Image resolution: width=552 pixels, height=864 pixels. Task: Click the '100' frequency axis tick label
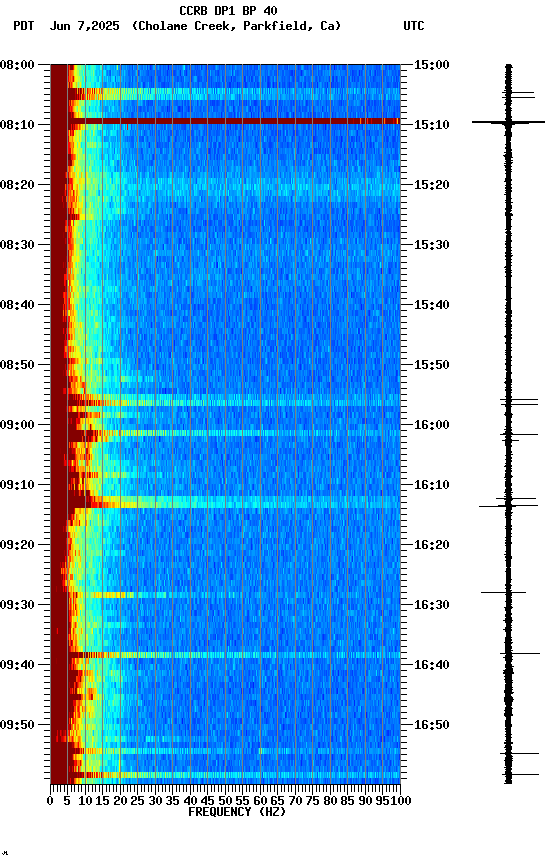pos(401,801)
